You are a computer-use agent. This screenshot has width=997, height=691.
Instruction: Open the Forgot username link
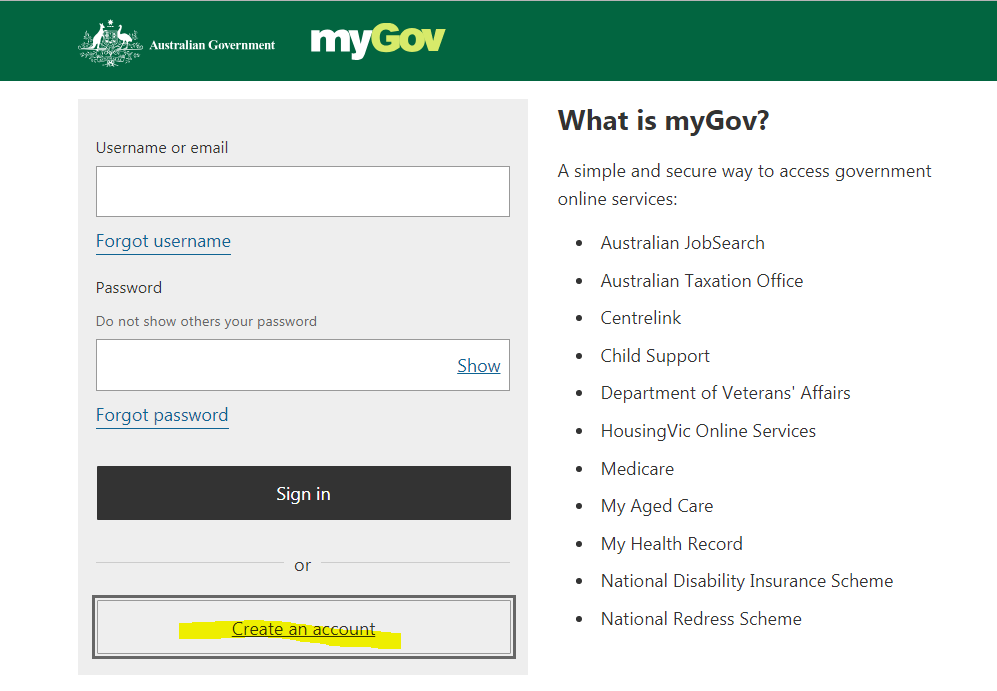[163, 242]
